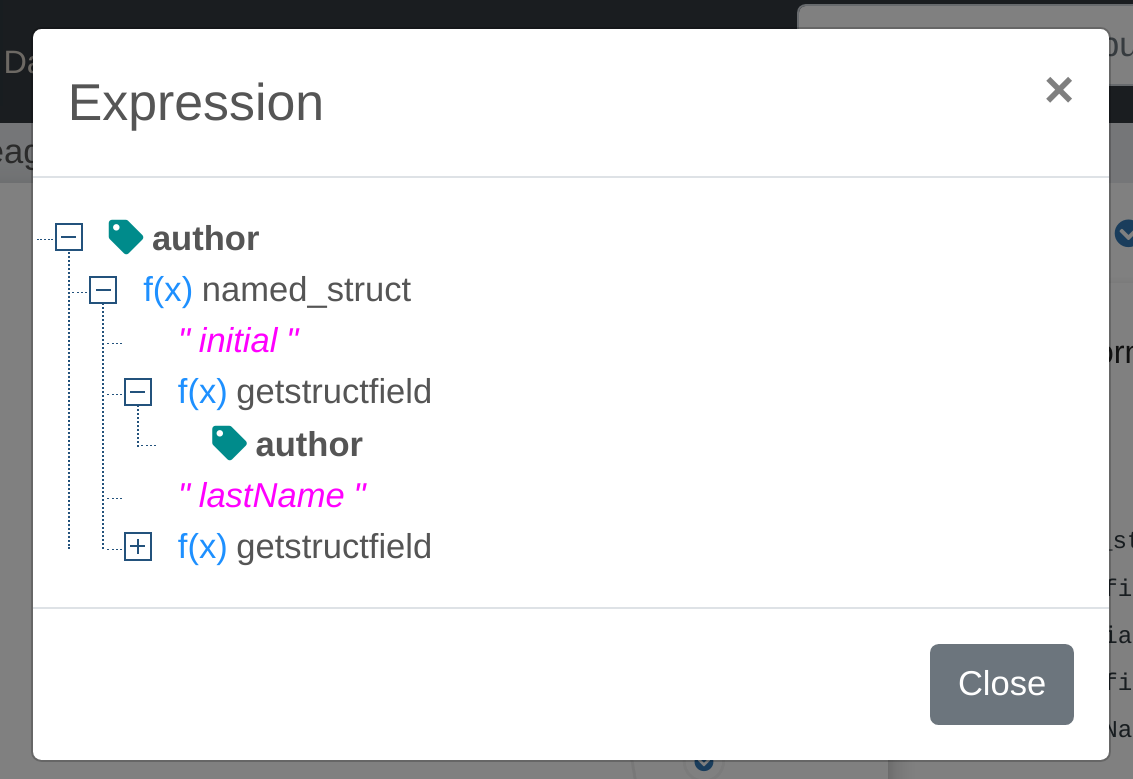This screenshot has width=1133, height=779.
Task: Click the Close button
Action: 1001,684
